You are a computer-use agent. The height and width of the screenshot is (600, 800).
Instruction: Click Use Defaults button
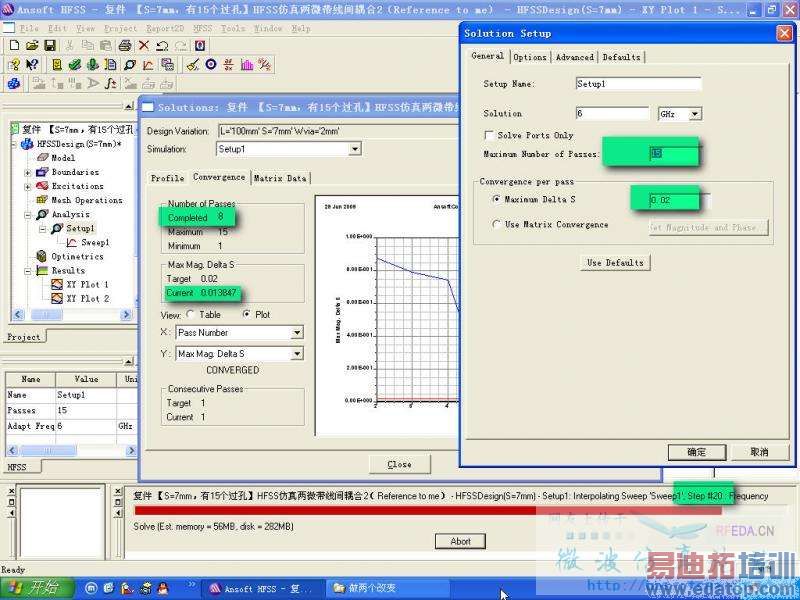point(615,263)
